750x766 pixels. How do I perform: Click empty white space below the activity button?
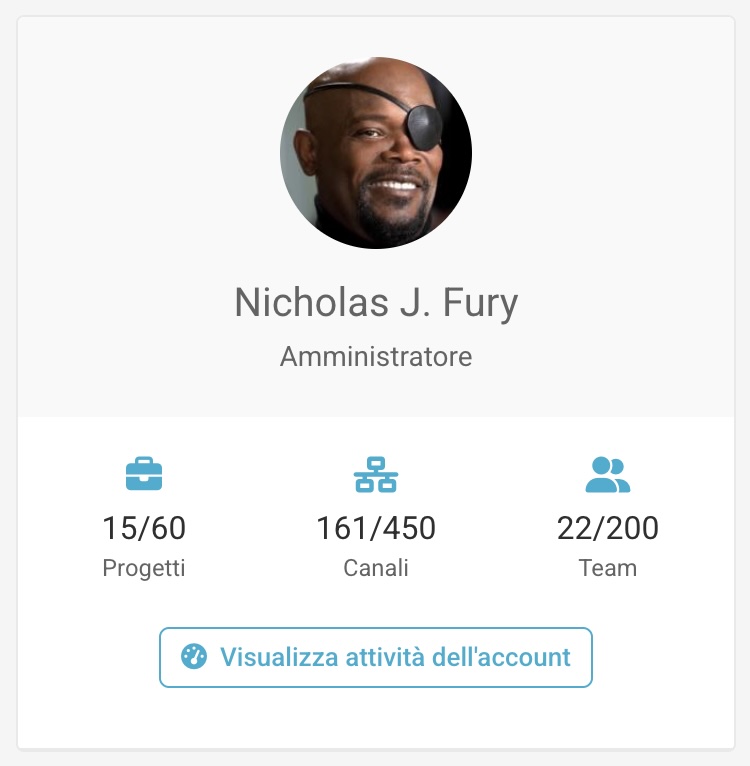tap(376, 718)
